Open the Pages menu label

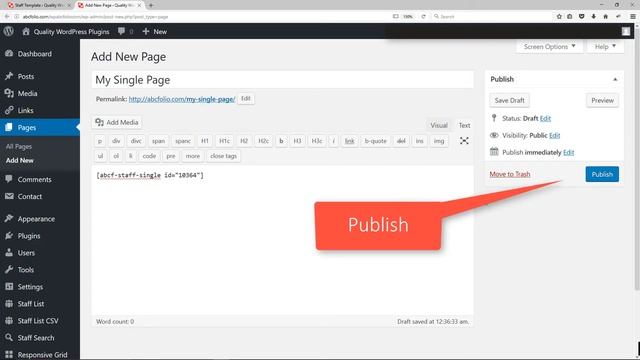coord(27,127)
